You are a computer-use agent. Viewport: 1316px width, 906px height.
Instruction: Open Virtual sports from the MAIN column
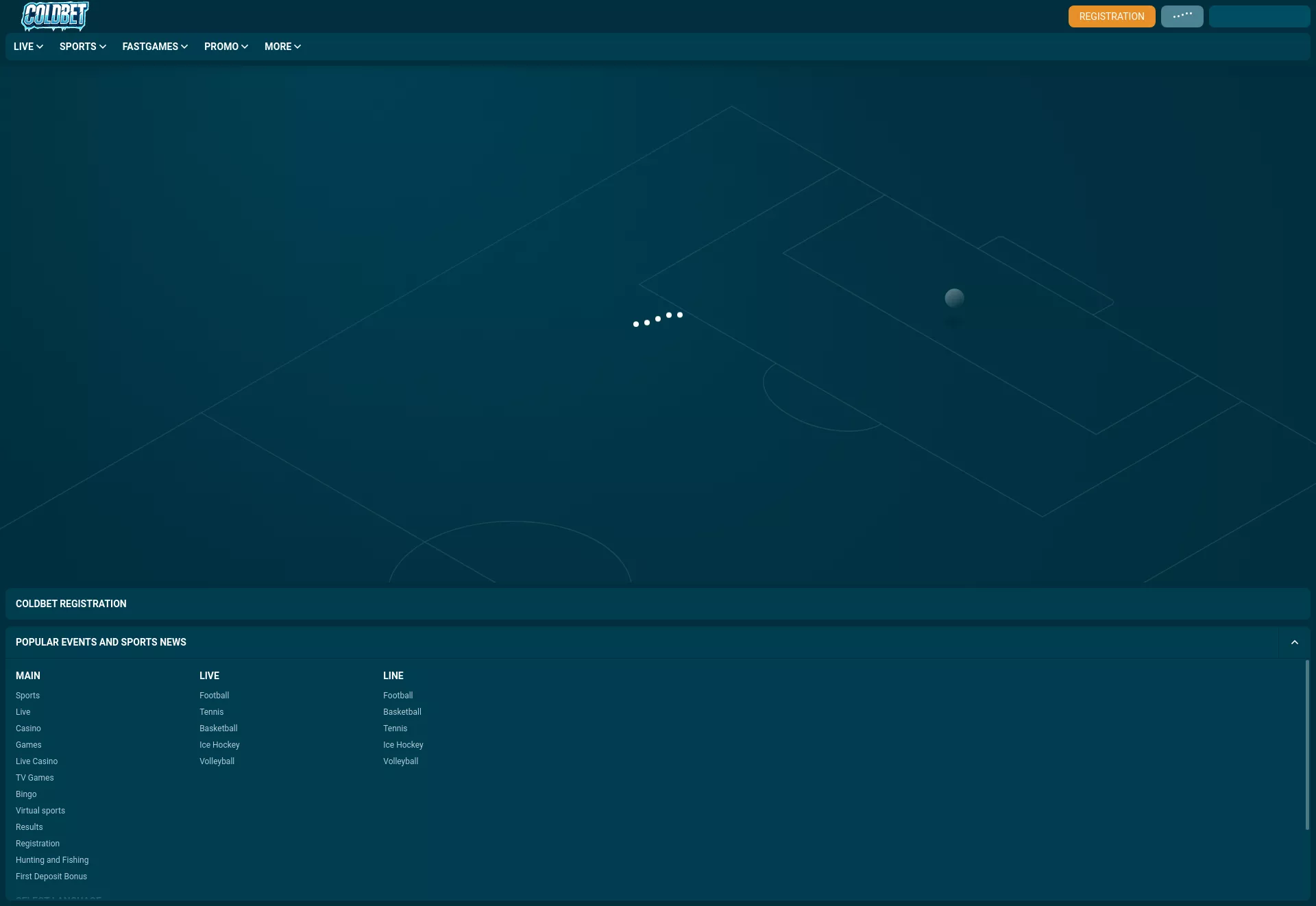coord(40,811)
